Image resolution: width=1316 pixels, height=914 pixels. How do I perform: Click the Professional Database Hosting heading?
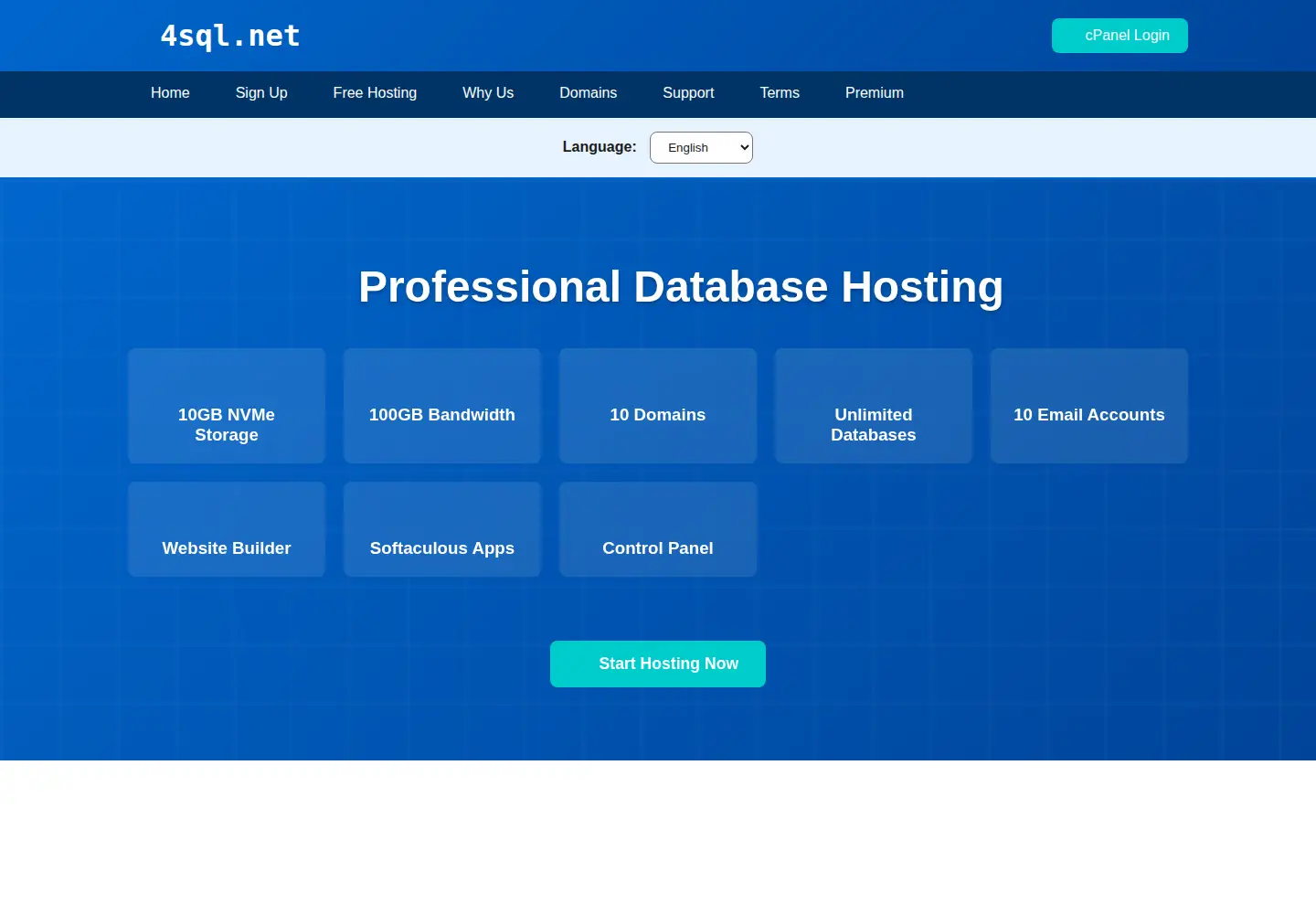[681, 287]
